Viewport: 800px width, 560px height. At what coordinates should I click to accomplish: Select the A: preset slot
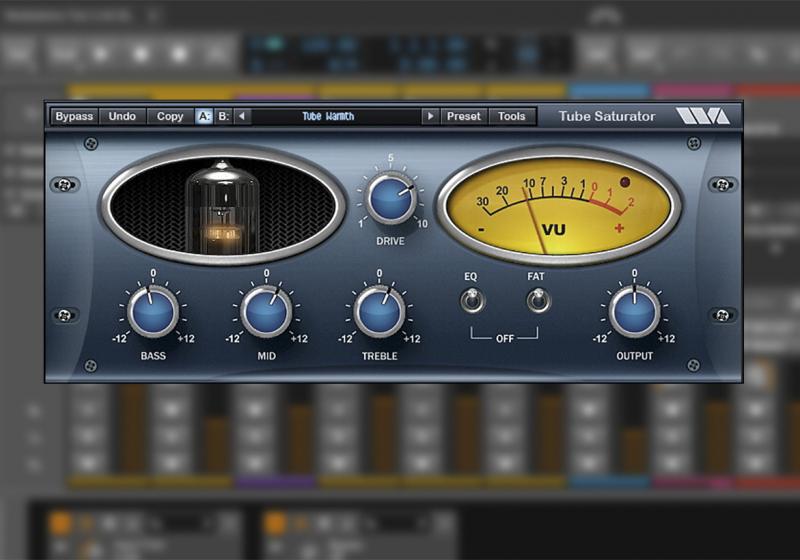click(204, 116)
